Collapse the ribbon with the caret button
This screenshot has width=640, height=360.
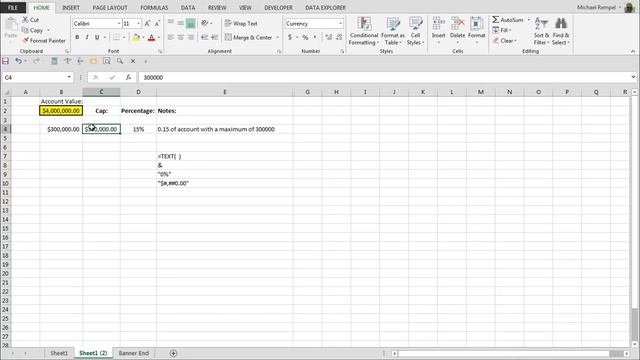pos(633,51)
